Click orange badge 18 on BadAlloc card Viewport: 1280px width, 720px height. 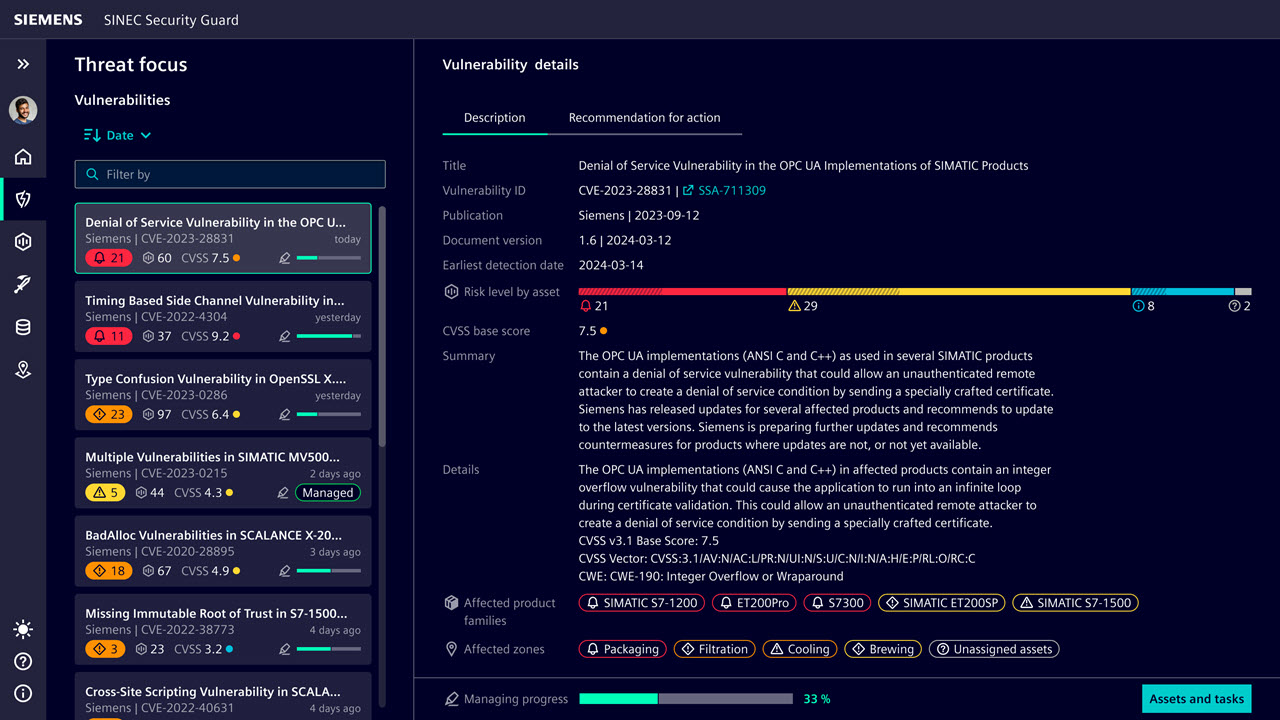[109, 571]
